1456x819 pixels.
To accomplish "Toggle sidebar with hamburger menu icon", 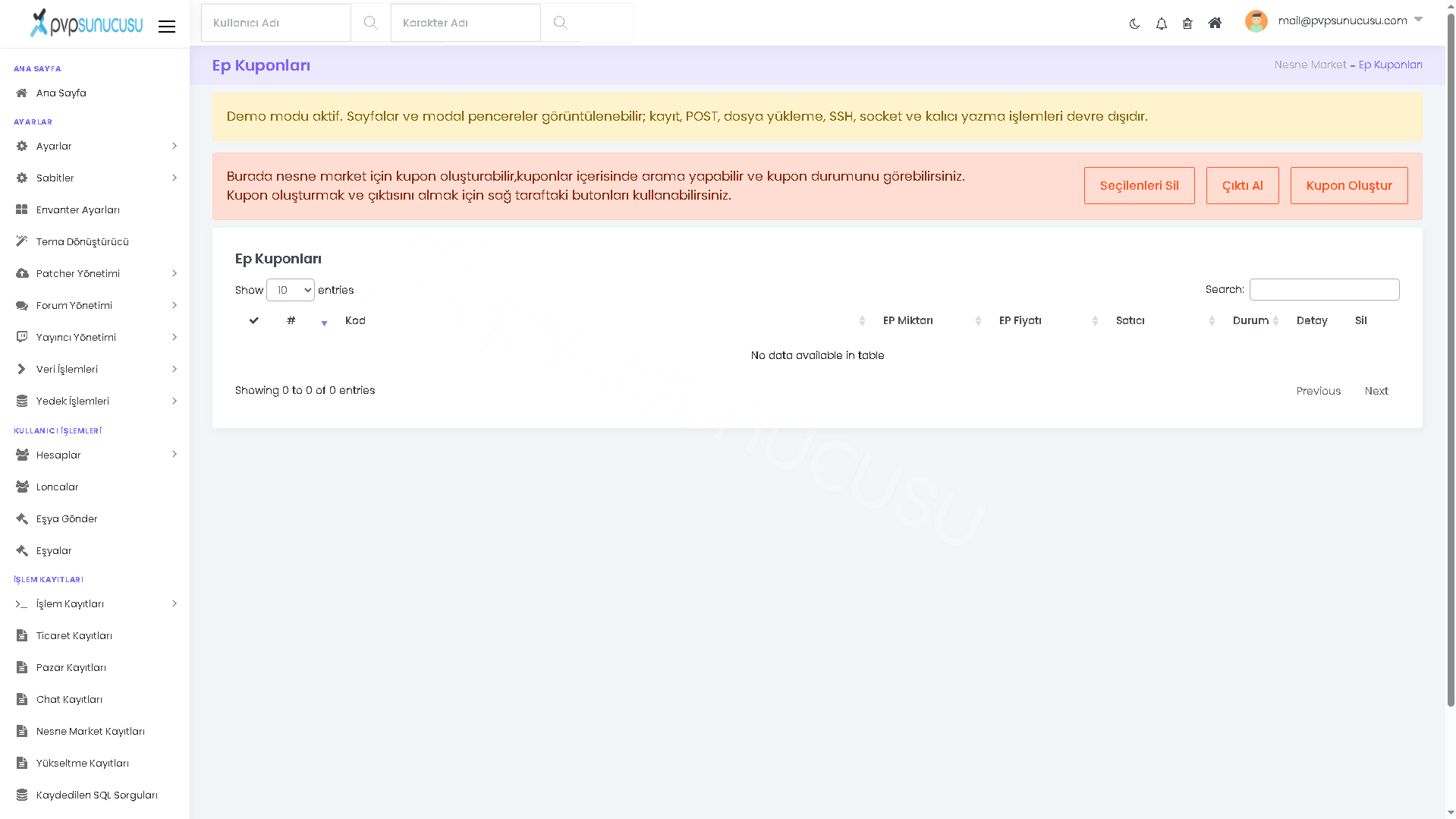I will point(167,27).
